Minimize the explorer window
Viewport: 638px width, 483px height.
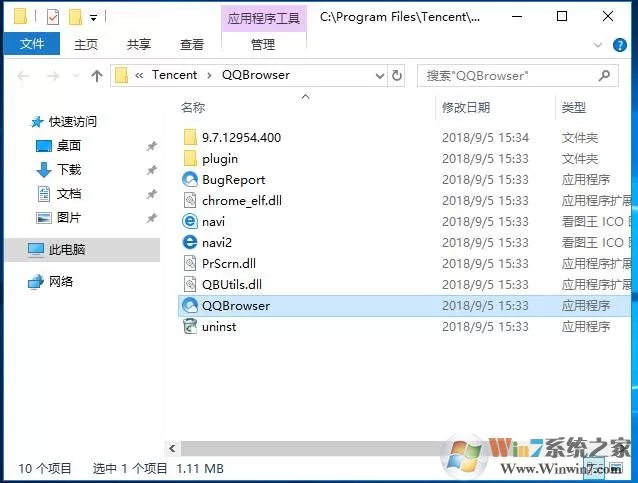click(x=517, y=17)
